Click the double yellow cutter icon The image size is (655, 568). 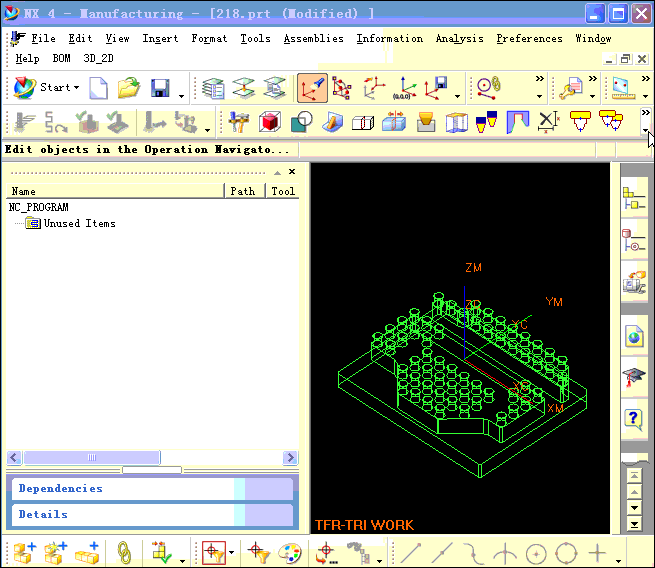611,121
